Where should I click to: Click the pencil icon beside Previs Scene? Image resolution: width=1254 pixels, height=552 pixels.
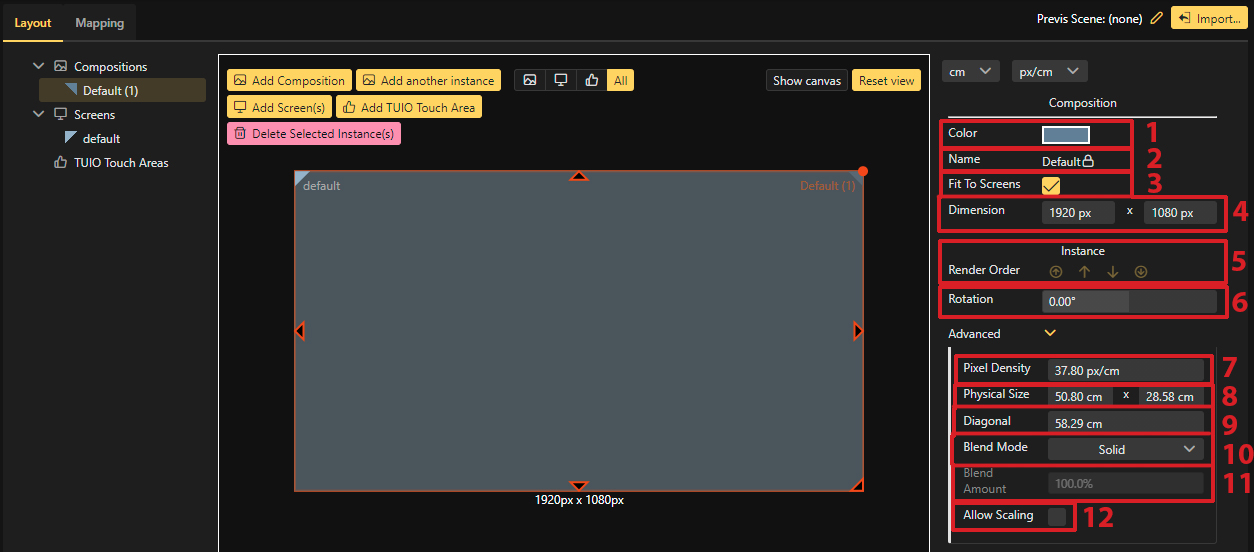tap(1157, 18)
